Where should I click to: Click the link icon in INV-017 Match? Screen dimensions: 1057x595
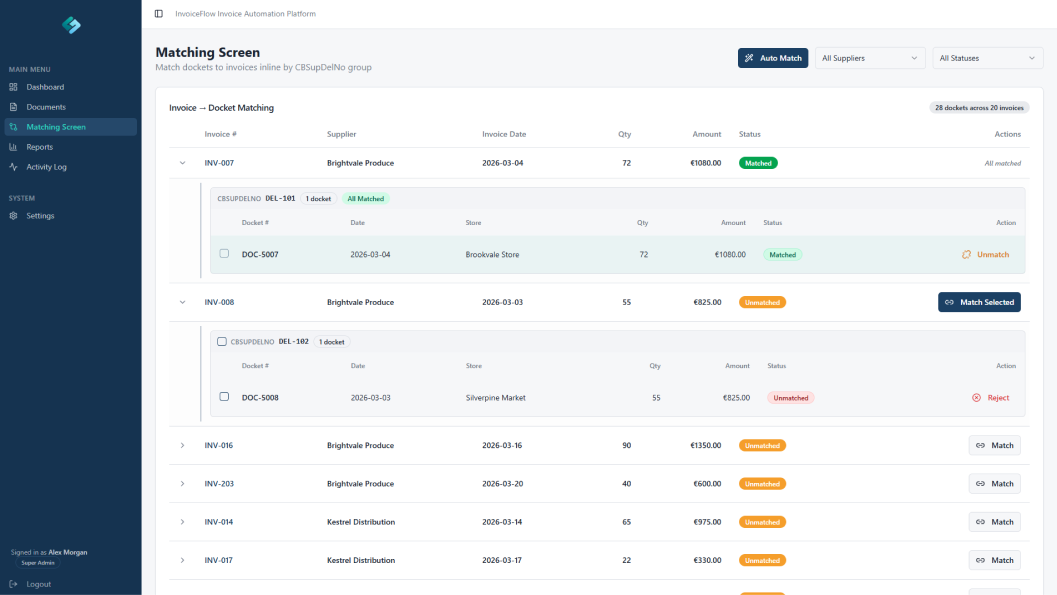coord(980,561)
